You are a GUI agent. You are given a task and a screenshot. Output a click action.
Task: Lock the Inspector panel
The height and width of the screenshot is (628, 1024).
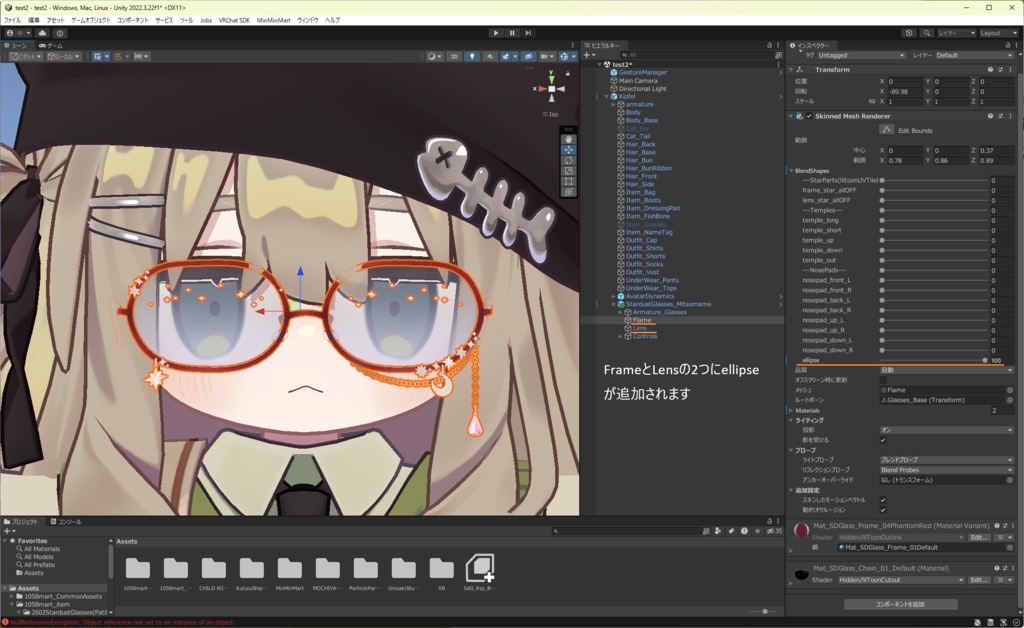(1008, 46)
